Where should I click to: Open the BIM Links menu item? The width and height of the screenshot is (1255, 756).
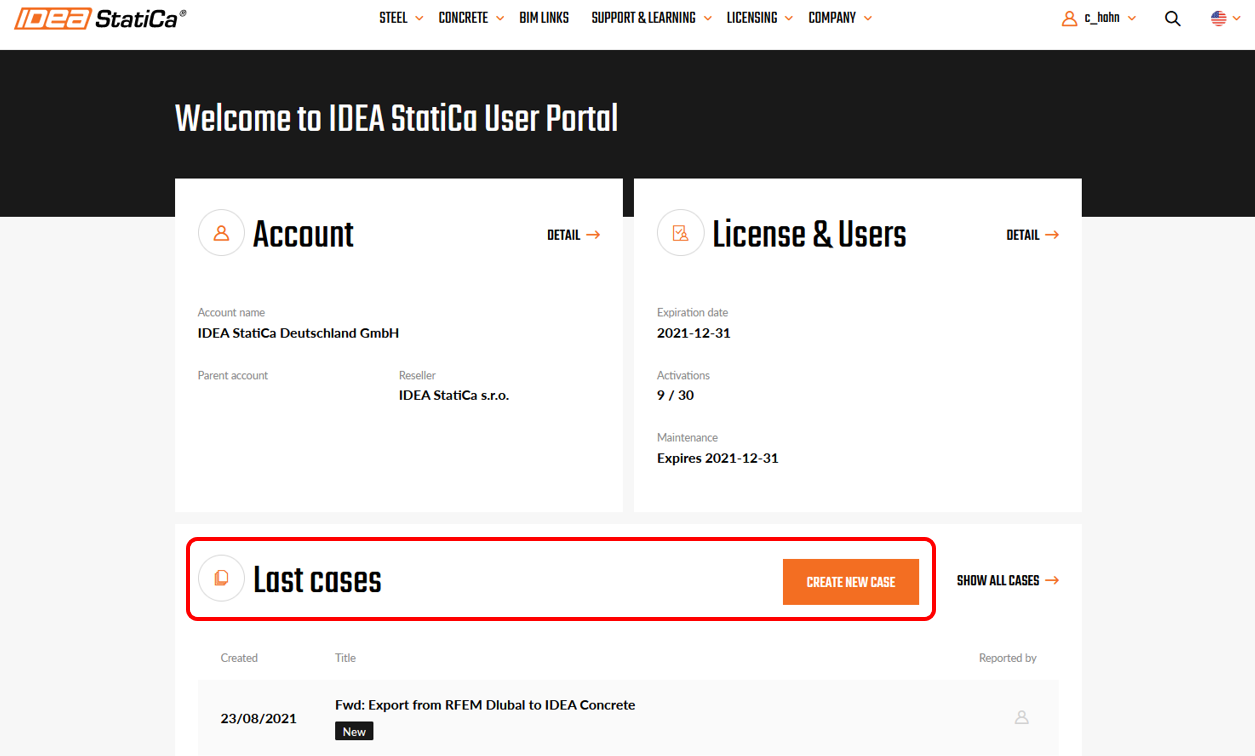click(544, 18)
